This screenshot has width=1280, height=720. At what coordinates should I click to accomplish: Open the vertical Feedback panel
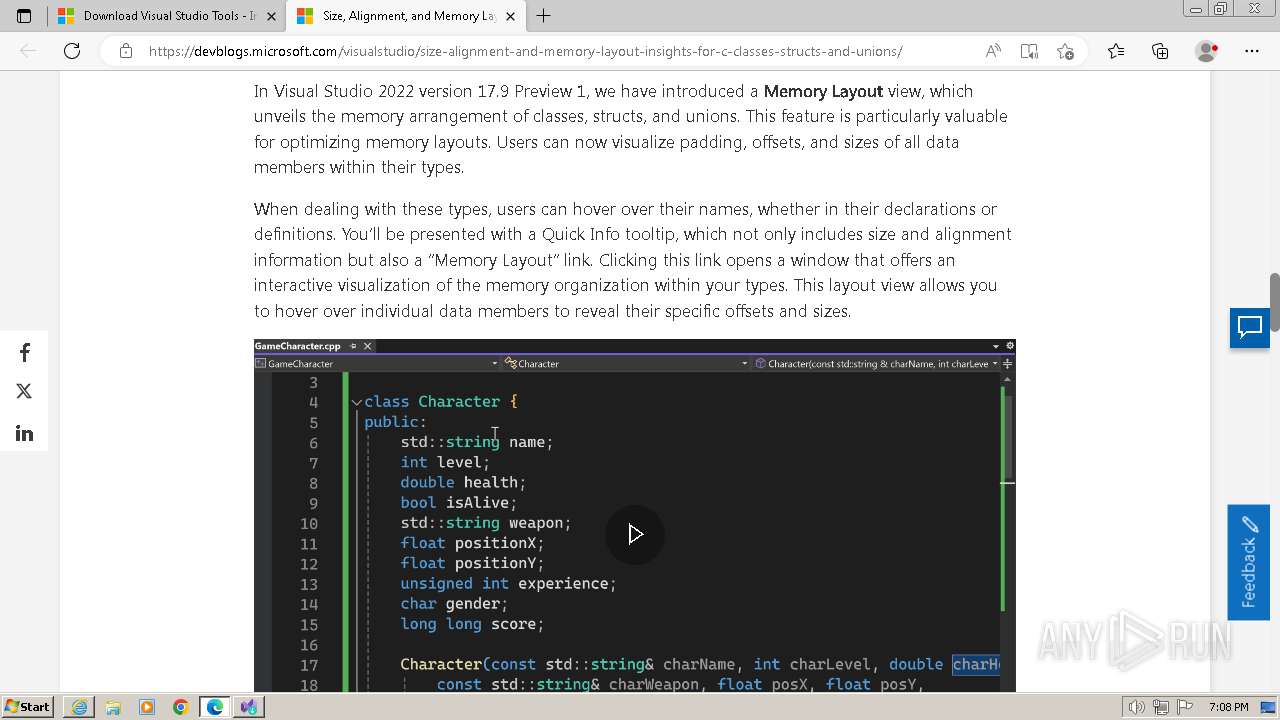pos(1248,562)
